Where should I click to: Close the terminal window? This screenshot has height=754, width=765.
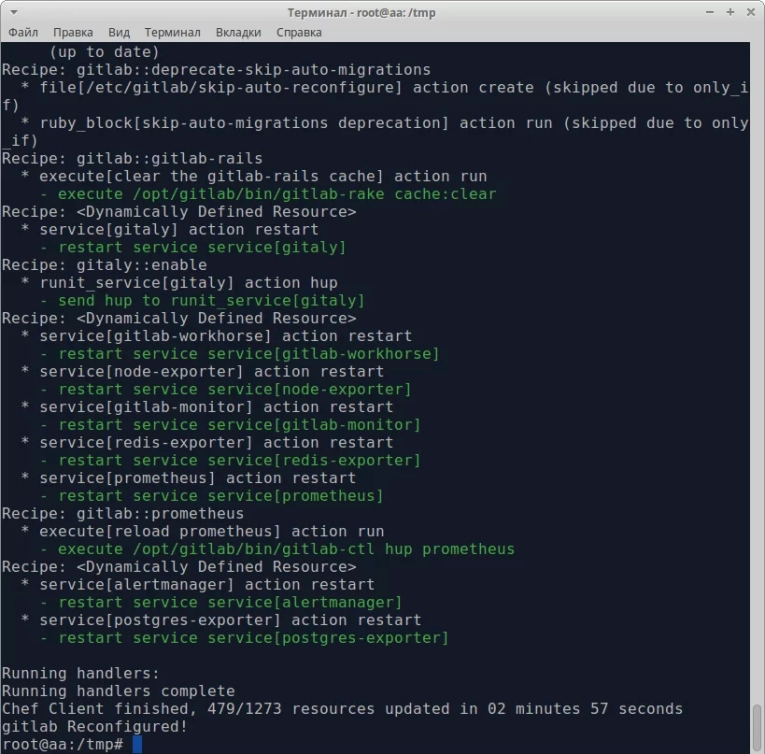pos(751,12)
